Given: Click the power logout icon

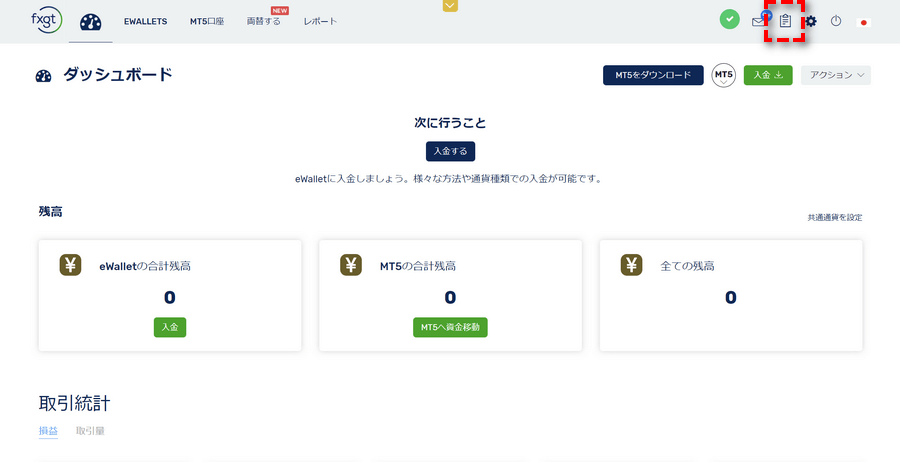Looking at the screenshot, I should (836, 22).
